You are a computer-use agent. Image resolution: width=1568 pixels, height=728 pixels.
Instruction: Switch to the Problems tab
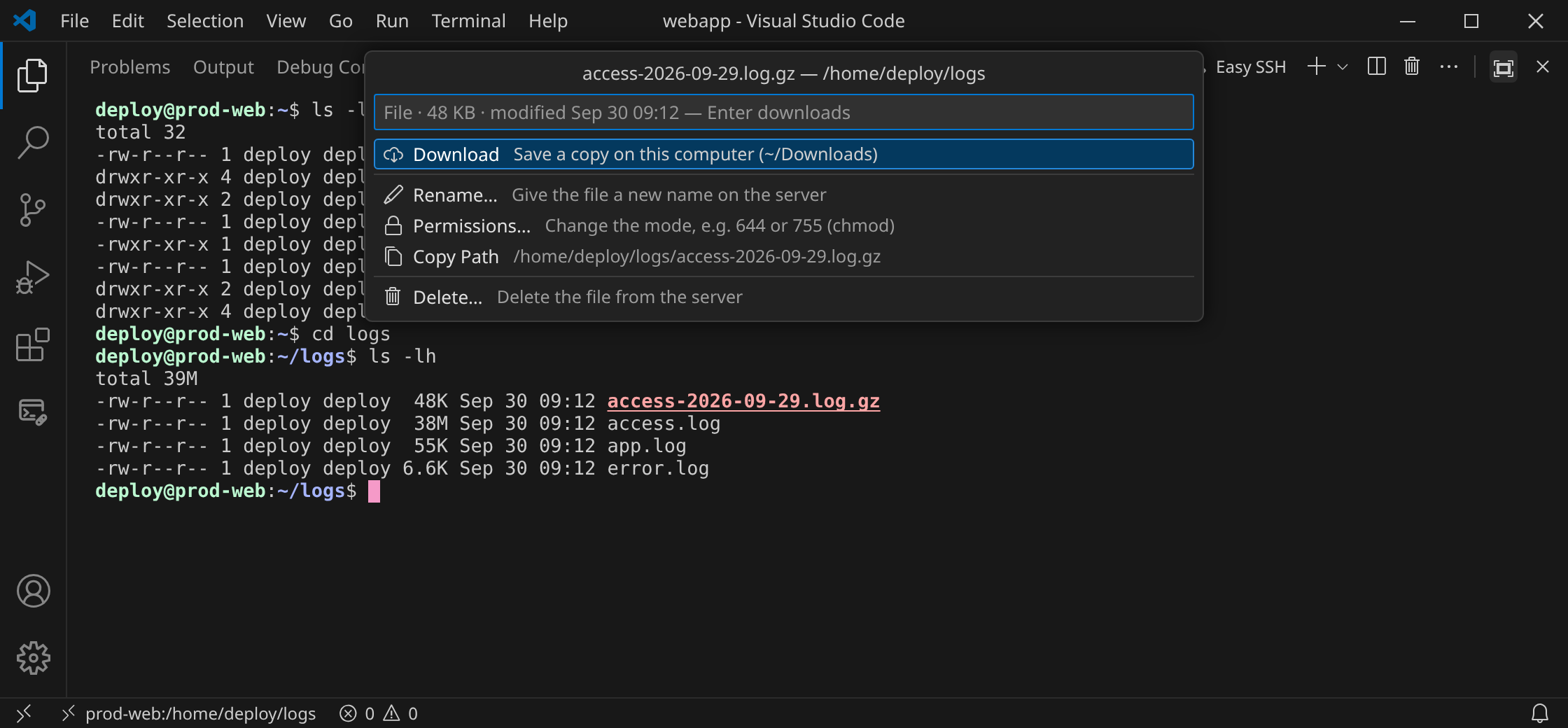130,67
